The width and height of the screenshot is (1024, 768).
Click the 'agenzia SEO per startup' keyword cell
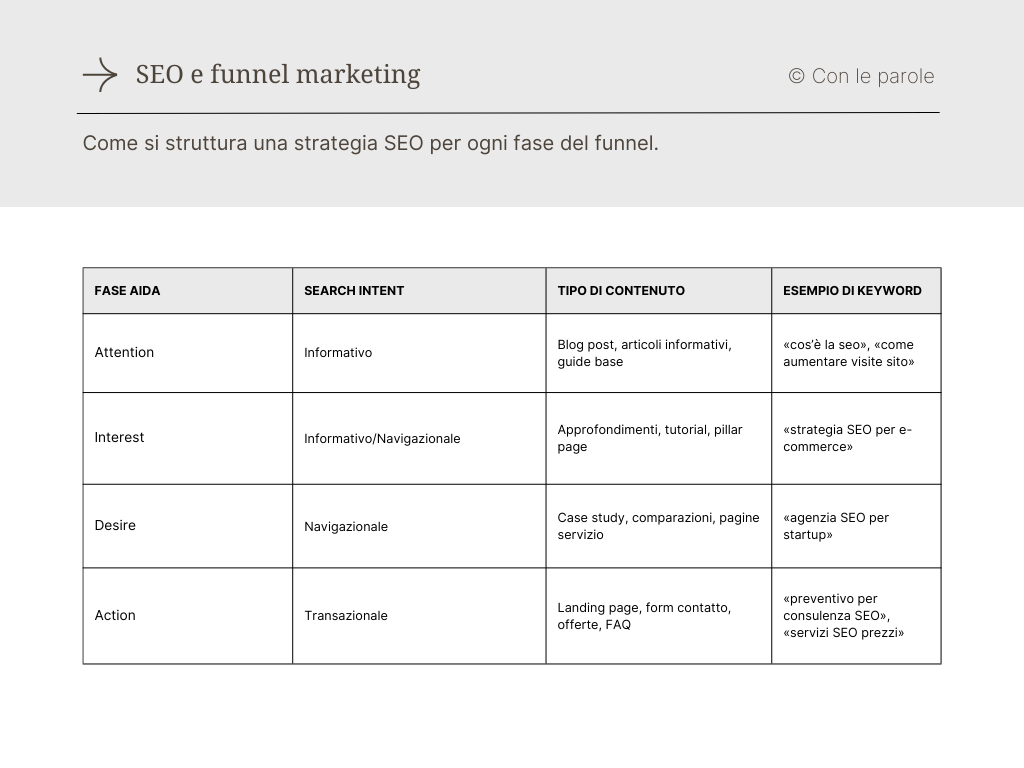click(836, 526)
